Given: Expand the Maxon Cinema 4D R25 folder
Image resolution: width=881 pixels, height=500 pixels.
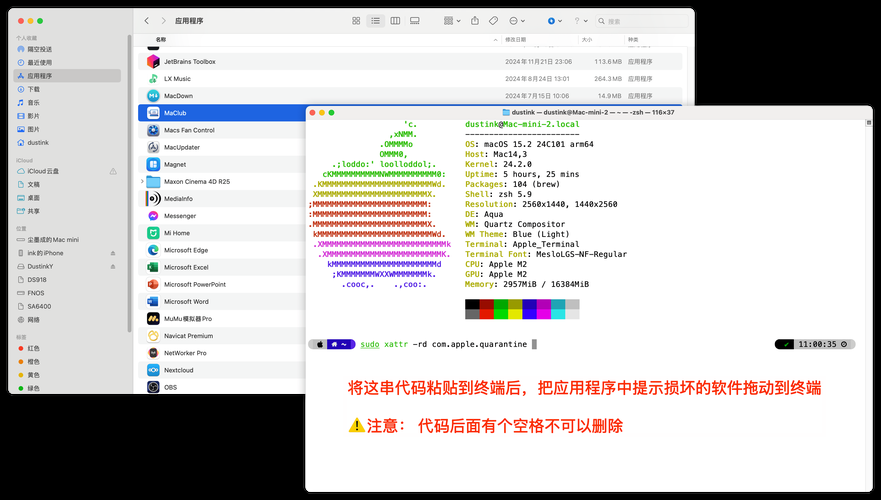Looking at the screenshot, I should tap(142, 181).
